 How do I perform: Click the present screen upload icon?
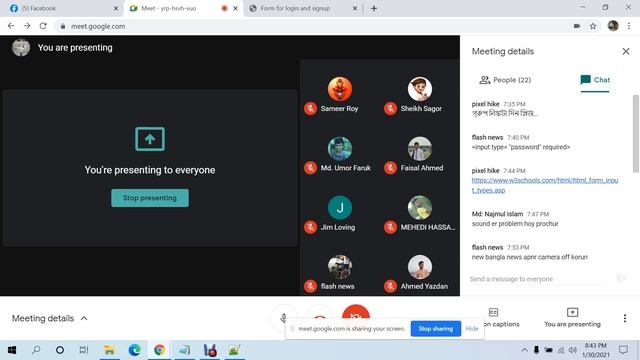pyautogui.click(x=150, y=139)
